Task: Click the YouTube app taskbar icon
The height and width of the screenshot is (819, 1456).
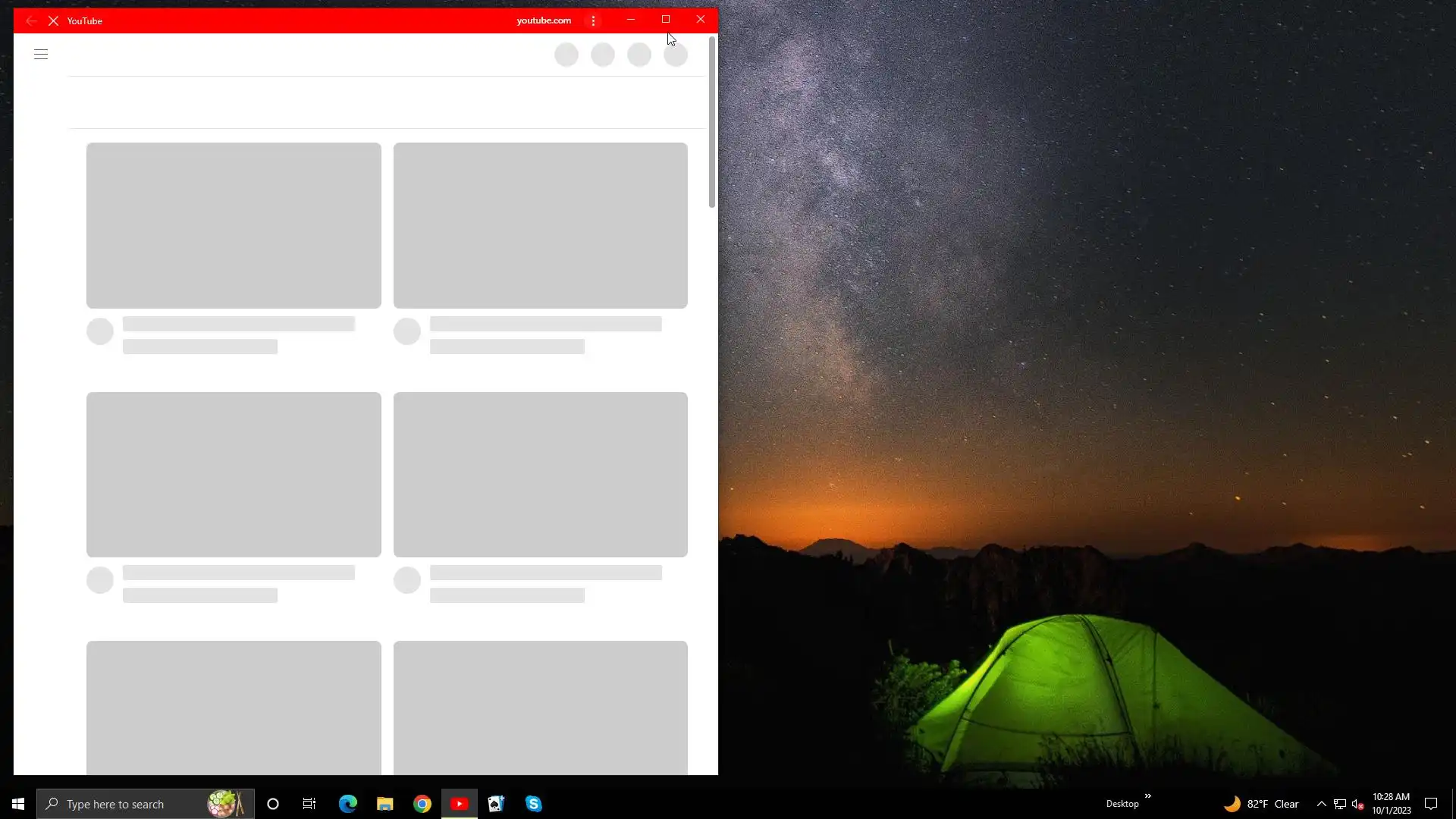Action: tap(460, 804)
